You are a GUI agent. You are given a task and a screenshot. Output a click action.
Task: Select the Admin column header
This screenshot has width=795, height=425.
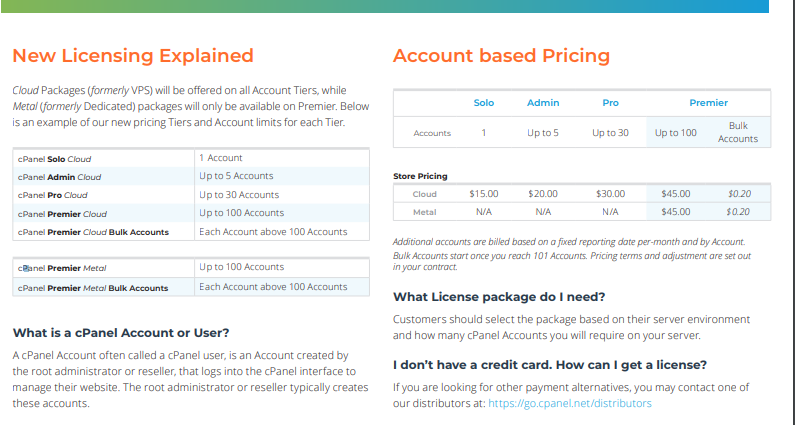click(543, 103)
